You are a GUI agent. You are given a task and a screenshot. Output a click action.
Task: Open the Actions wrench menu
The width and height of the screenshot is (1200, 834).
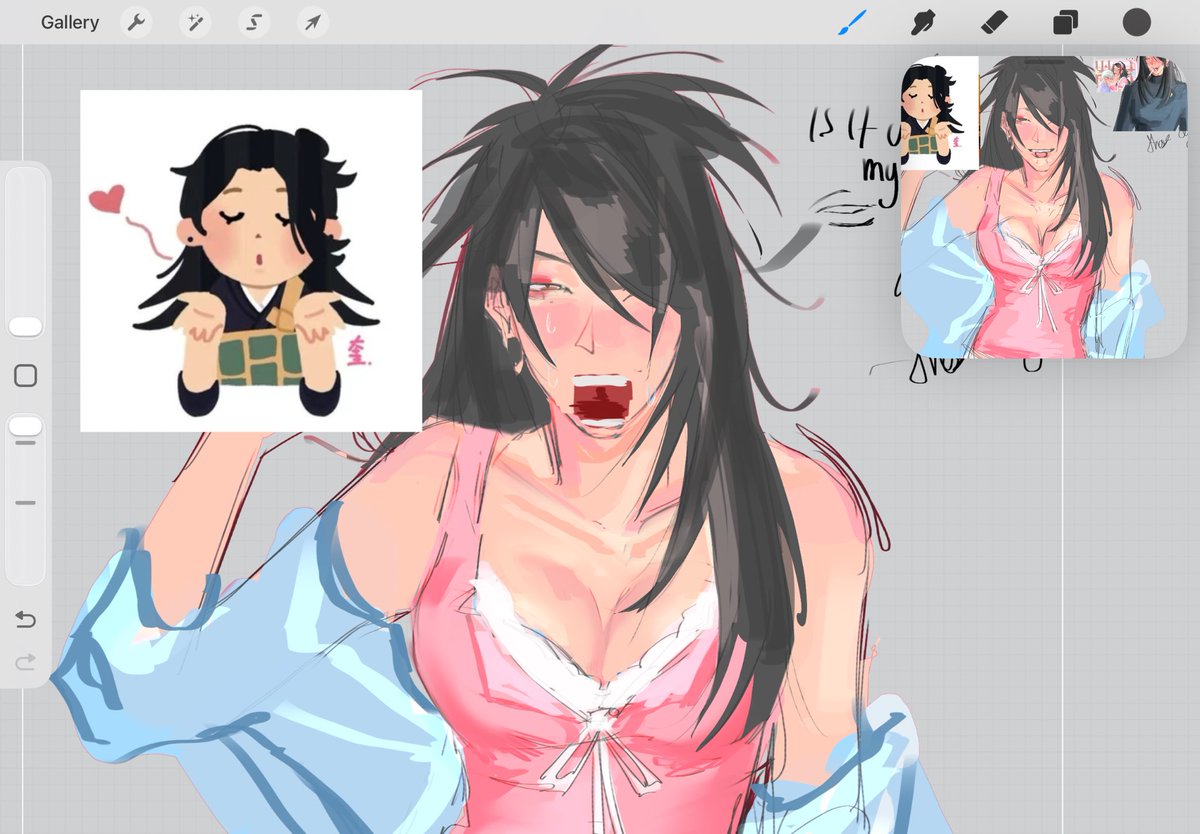click(137, 22)
